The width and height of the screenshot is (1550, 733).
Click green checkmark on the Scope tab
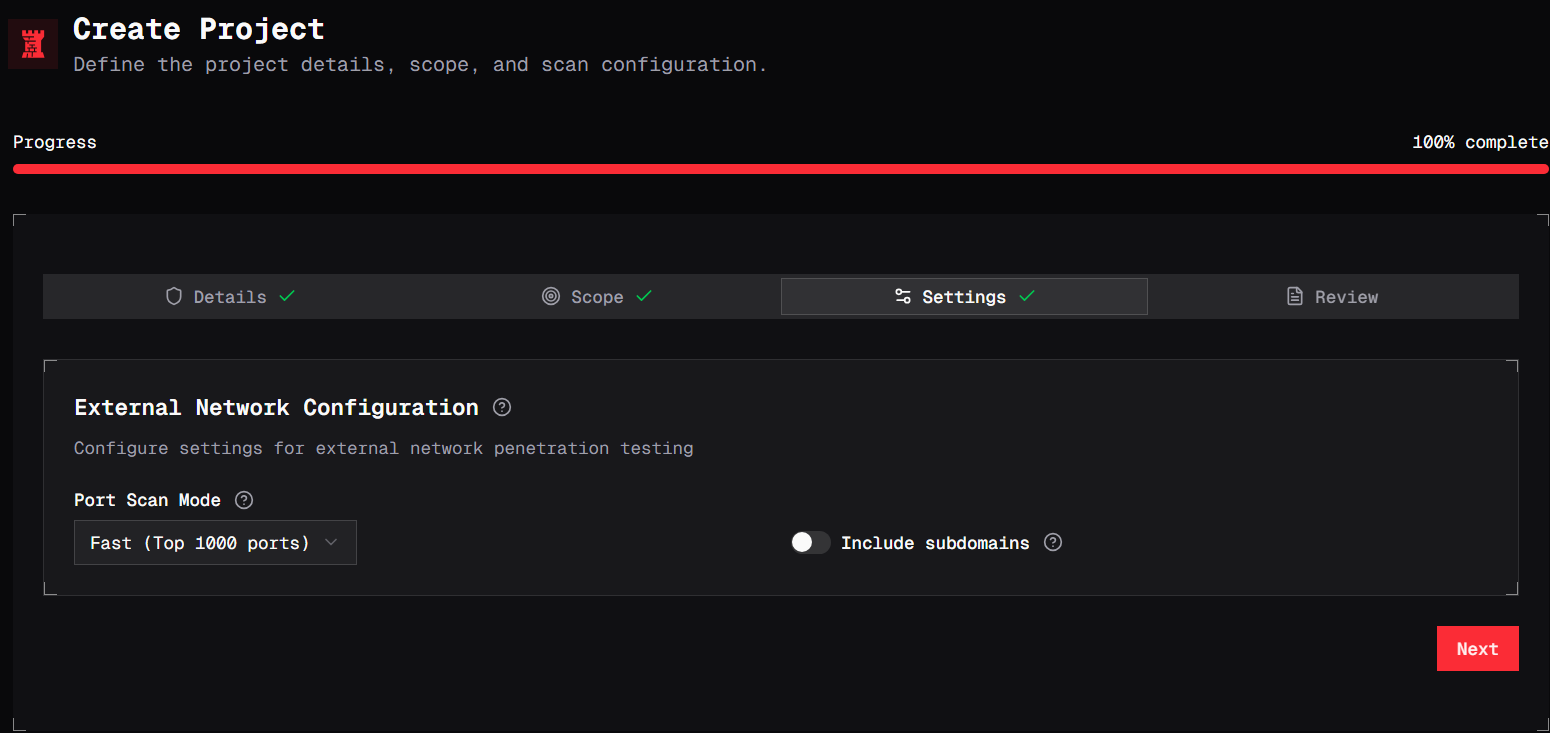pyautogui.click(x=644, y=296)
